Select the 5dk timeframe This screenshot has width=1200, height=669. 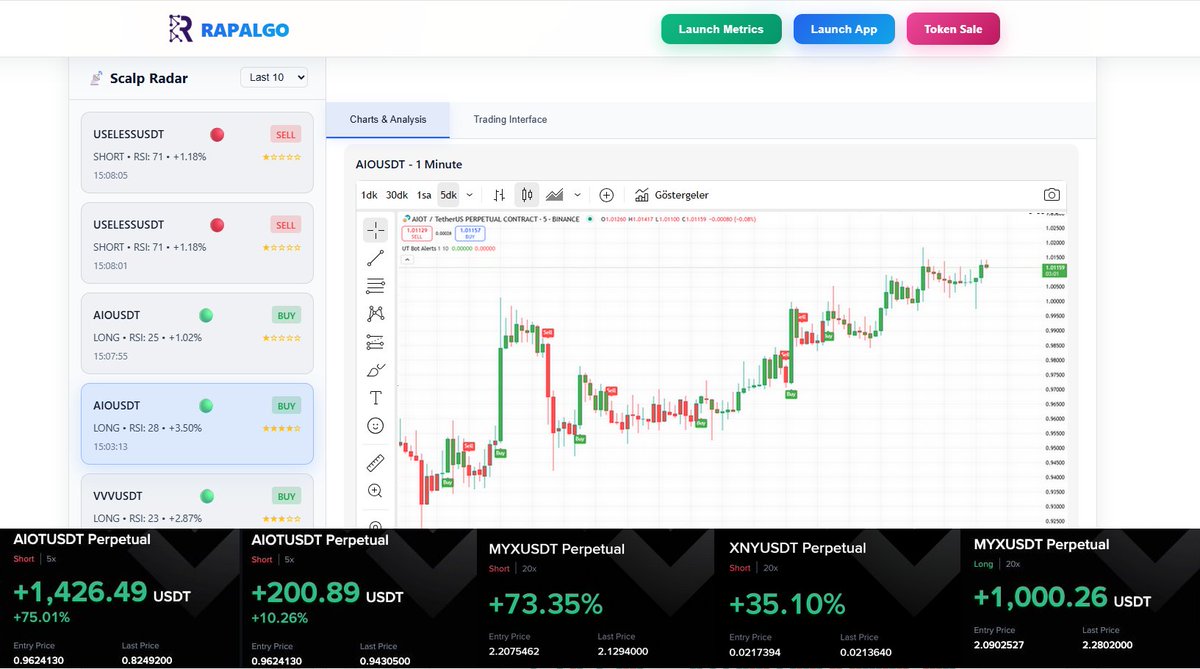pyautogui.click(x=449, y=195)
